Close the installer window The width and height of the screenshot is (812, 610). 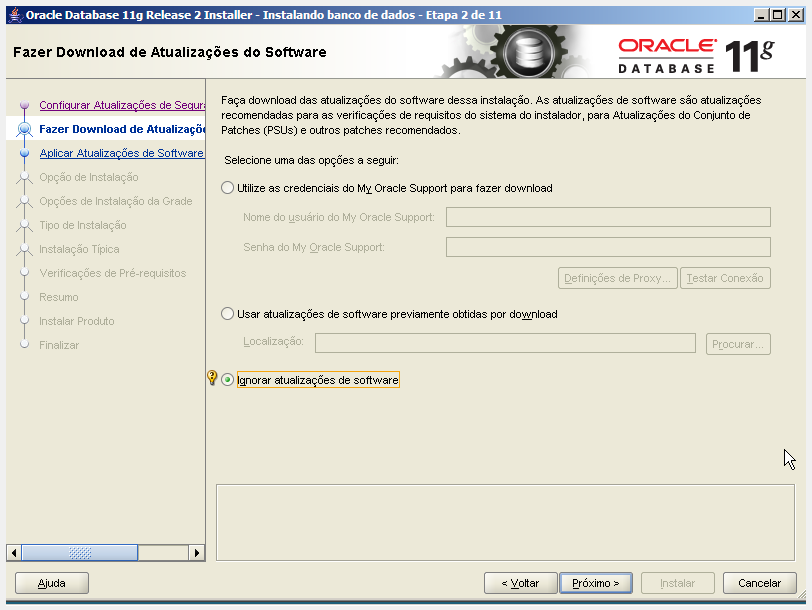(795, 15)
